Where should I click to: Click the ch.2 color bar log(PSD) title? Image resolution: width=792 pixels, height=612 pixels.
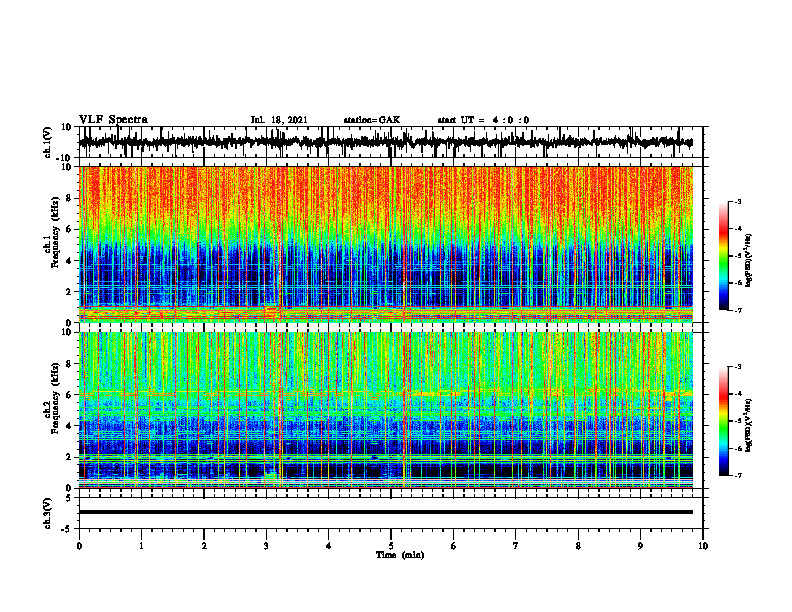(x=749, y=425)
